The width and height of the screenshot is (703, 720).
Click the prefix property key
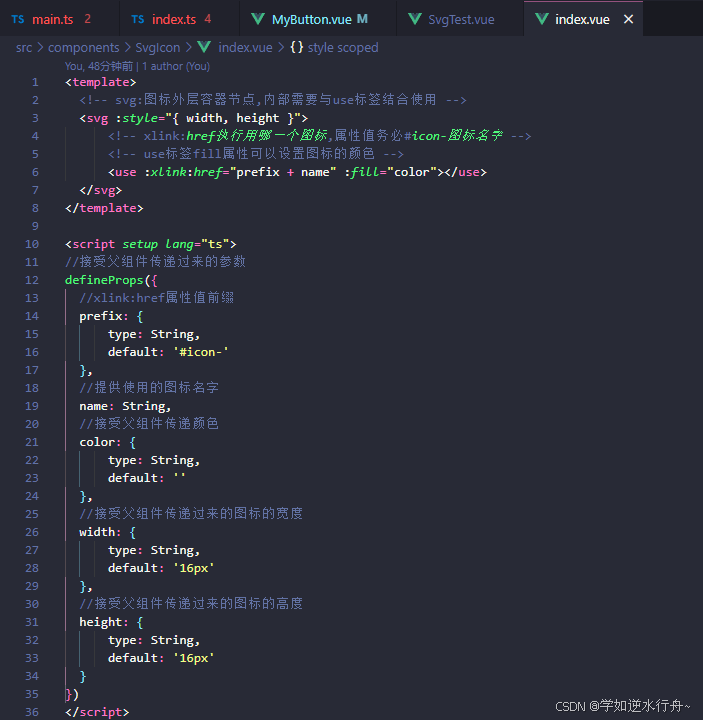click(x=101, y=316)
